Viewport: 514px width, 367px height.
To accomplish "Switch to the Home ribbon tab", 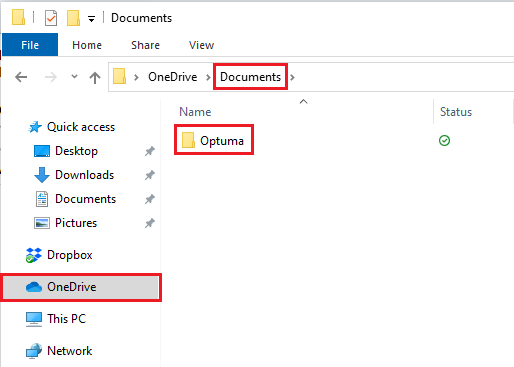I will coord(87,45).
